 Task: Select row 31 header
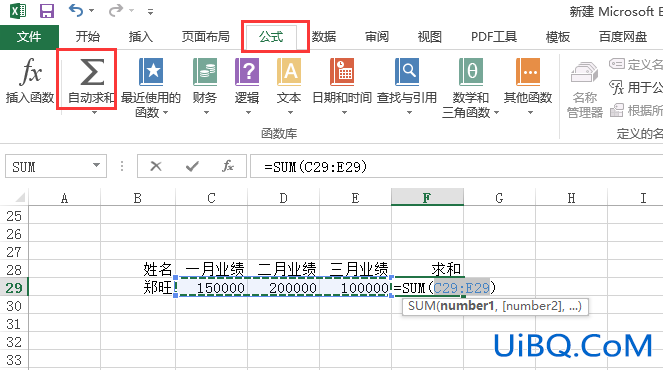coord(14,324)
